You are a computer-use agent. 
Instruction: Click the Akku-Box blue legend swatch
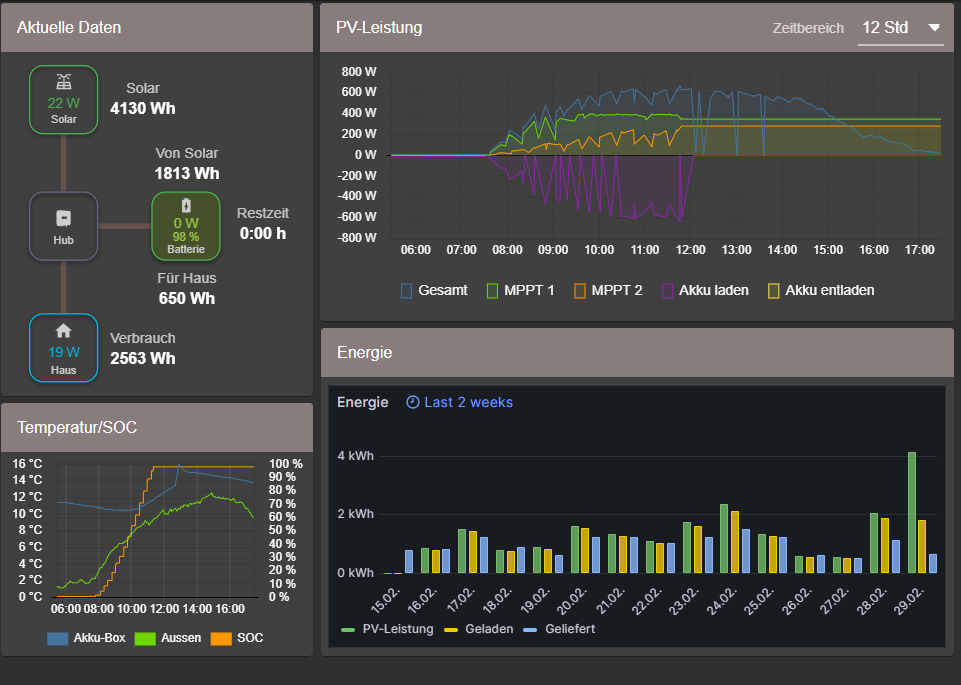[58, 637]
